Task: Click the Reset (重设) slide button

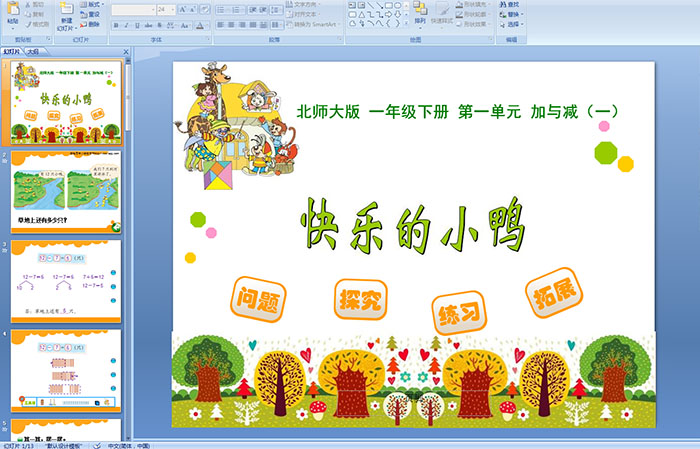Action: (90, 14)
